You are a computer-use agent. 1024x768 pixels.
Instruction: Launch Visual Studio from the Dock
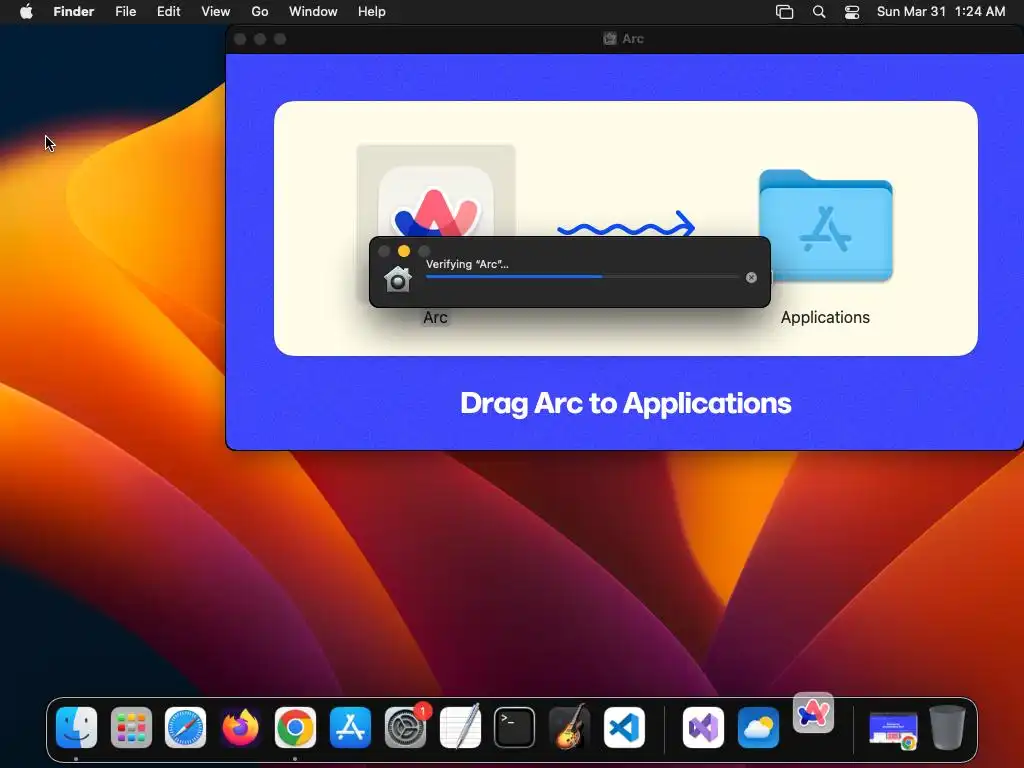(x=703, y=728)
